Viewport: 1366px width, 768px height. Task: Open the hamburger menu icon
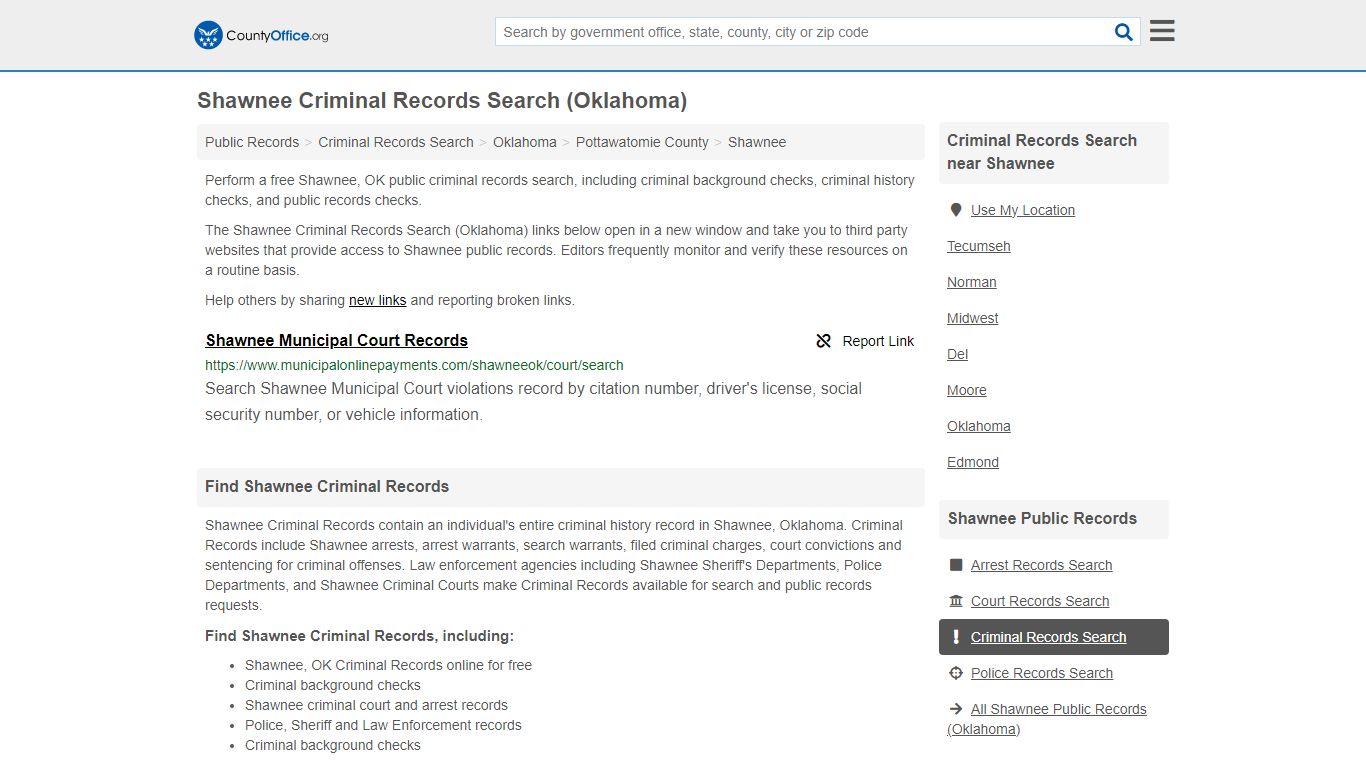point(1162,31)
